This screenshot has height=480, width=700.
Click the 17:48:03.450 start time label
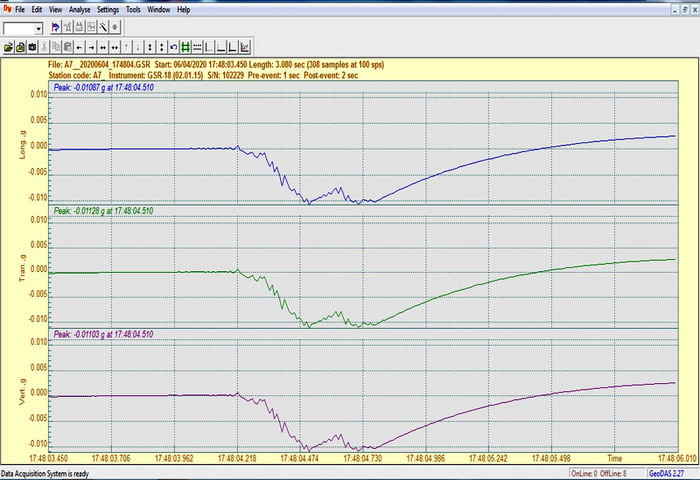49,459
